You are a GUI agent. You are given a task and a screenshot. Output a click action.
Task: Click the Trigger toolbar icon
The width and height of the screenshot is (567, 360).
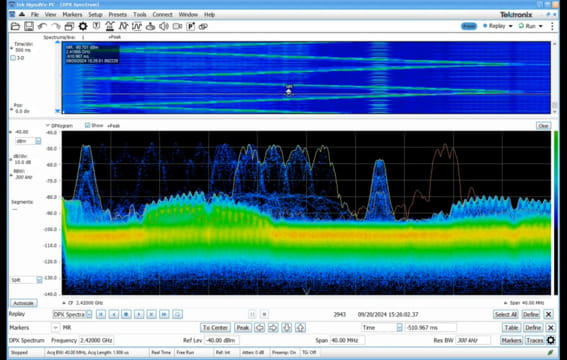[96, 26]
